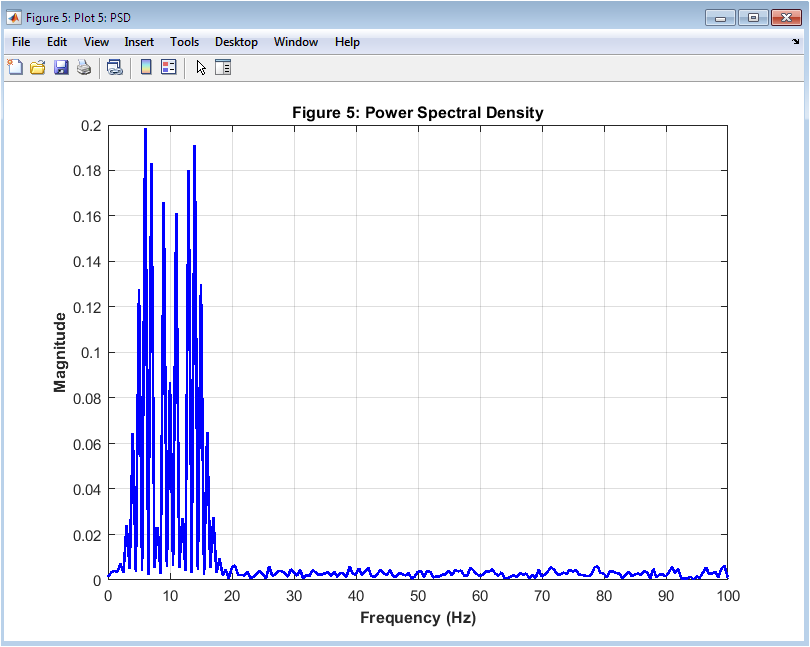
Task: Enable the Edit Plot arrow tool
Action: 201,68
